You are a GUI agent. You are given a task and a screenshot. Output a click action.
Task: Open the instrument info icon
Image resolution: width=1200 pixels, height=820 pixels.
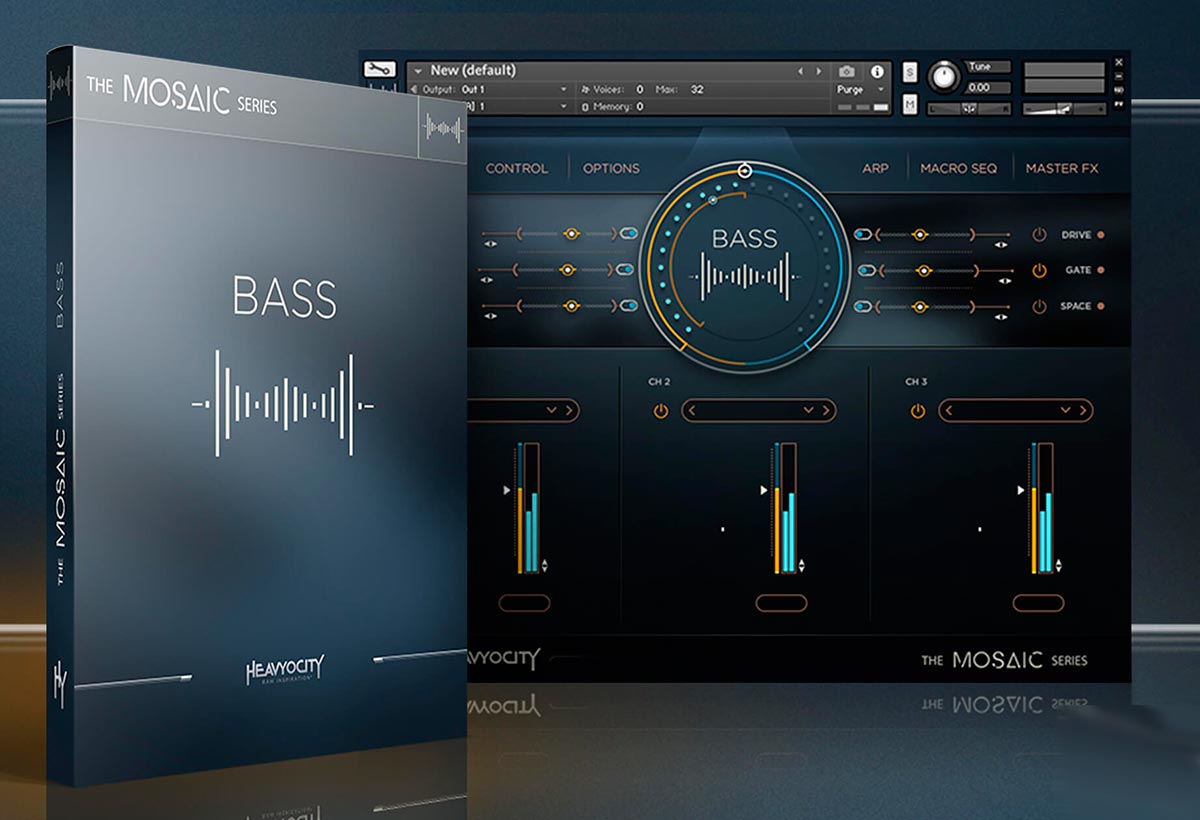[x=877, y=71]
